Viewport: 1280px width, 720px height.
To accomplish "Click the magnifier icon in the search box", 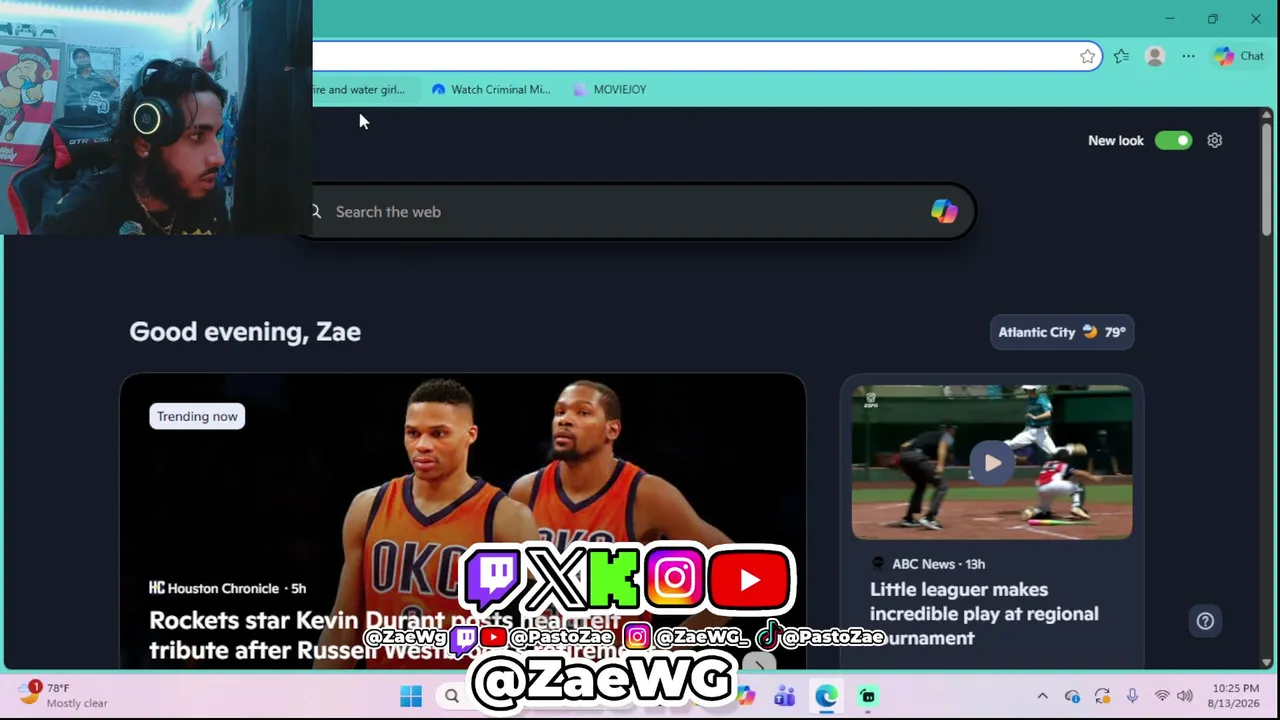I will (316, 212).
